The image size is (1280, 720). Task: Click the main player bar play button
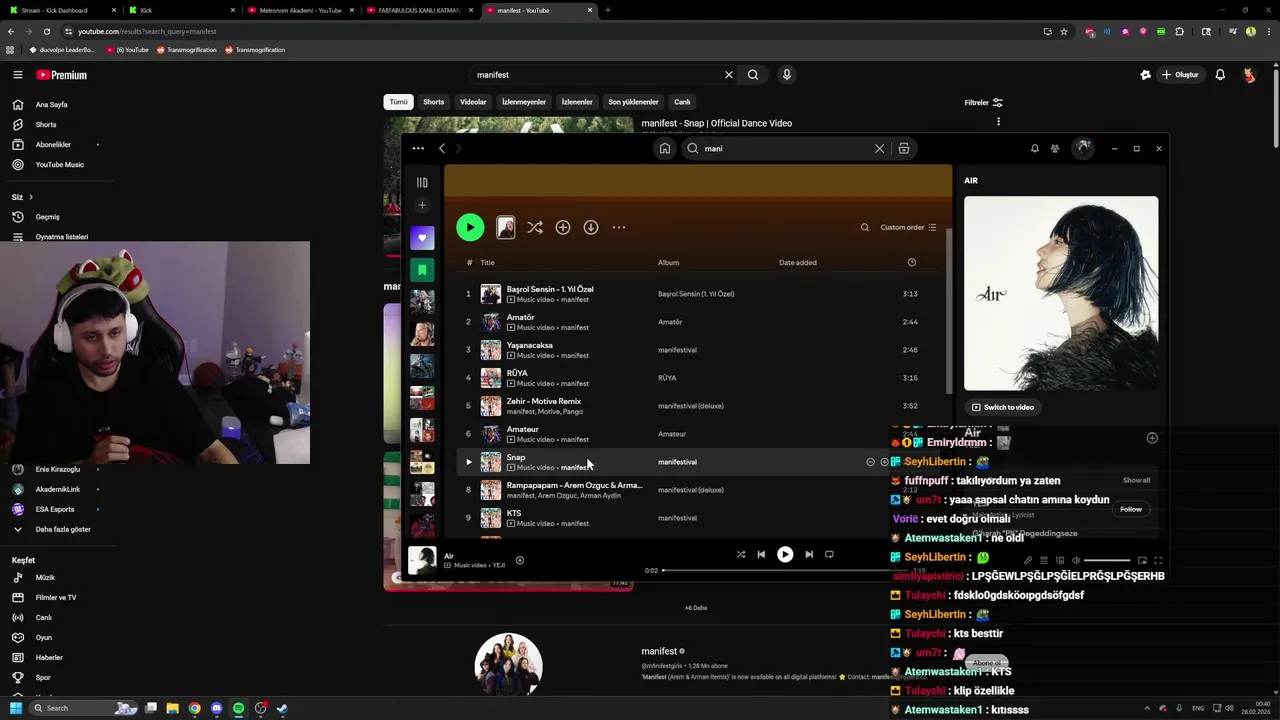(x=785, y=554)
